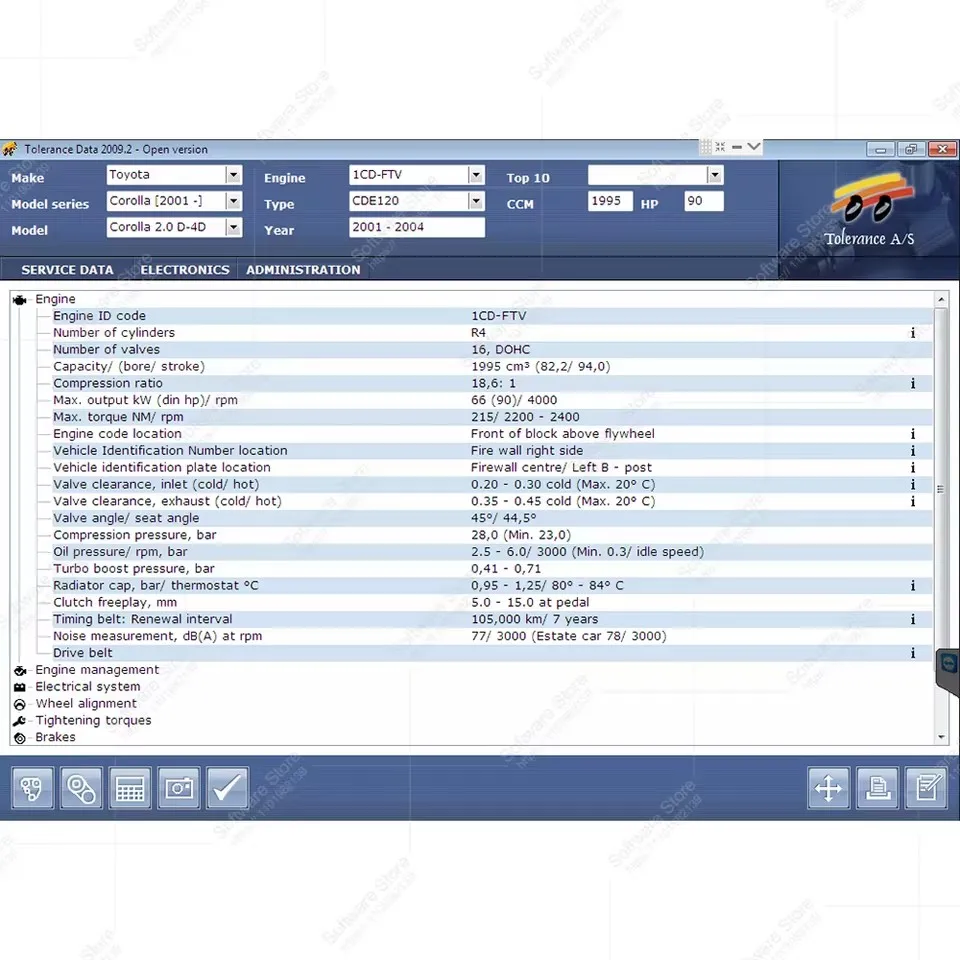Click the checkmark tool icon
This screenshot has width=960, height=960.
(227, 788)
